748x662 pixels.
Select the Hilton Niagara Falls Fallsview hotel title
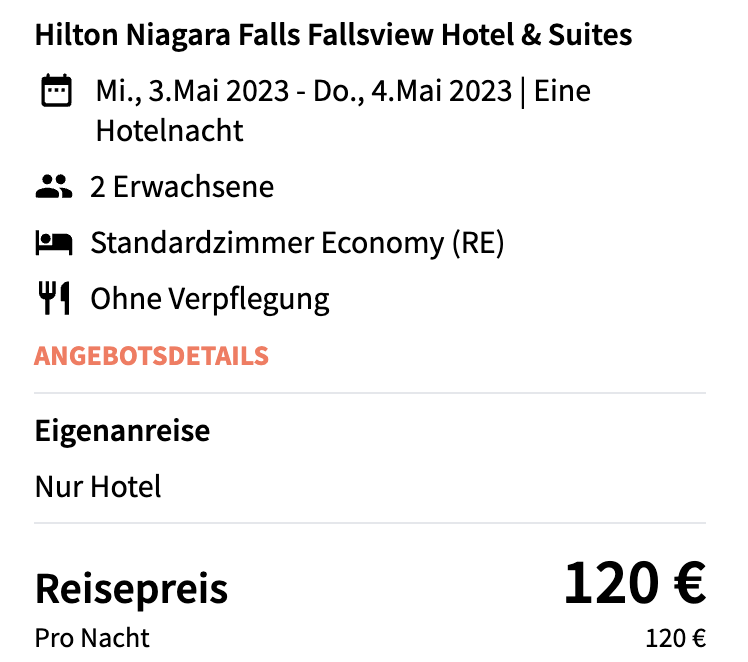point(333,35)
